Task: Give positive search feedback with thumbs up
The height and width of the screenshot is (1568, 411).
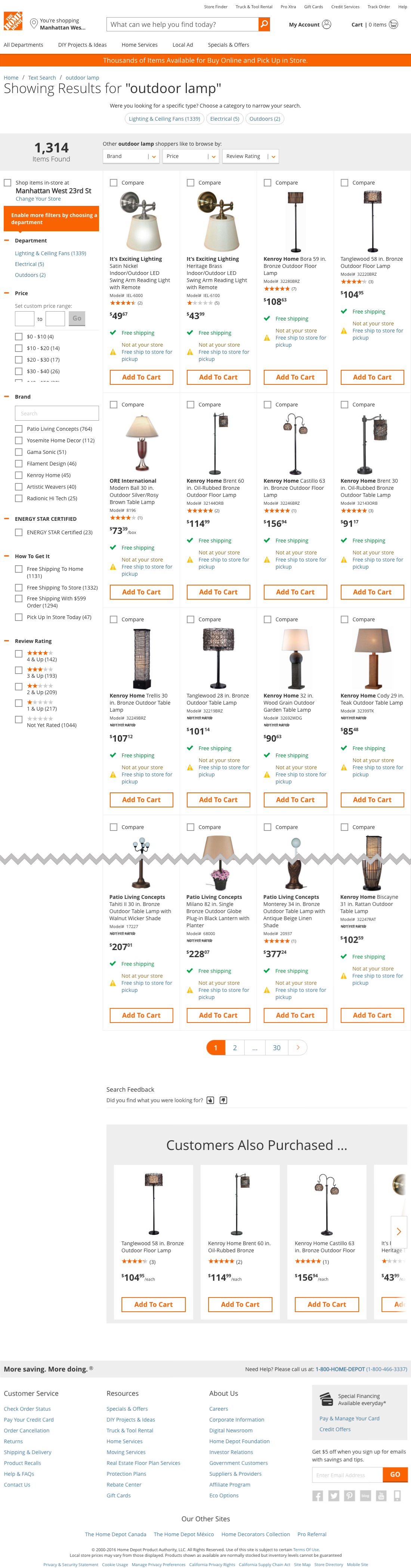Action: click(210, 1100)
